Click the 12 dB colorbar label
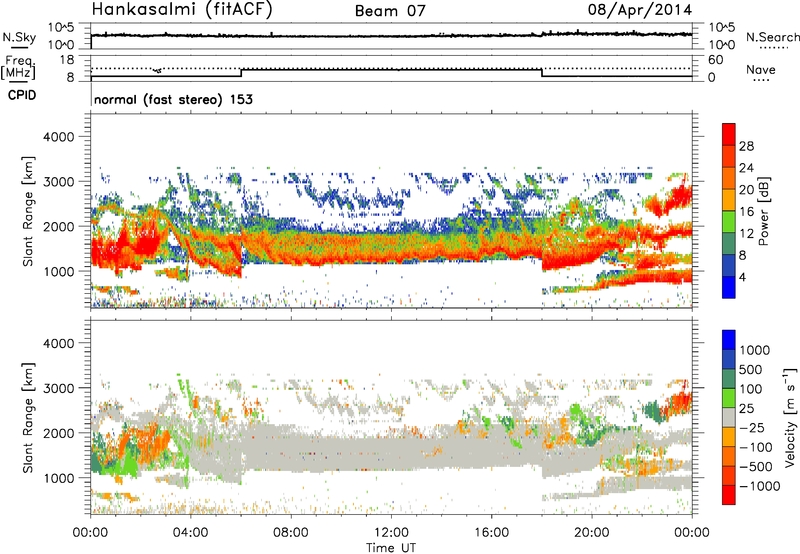The image size is (800, 554). (x=746, y=234)
